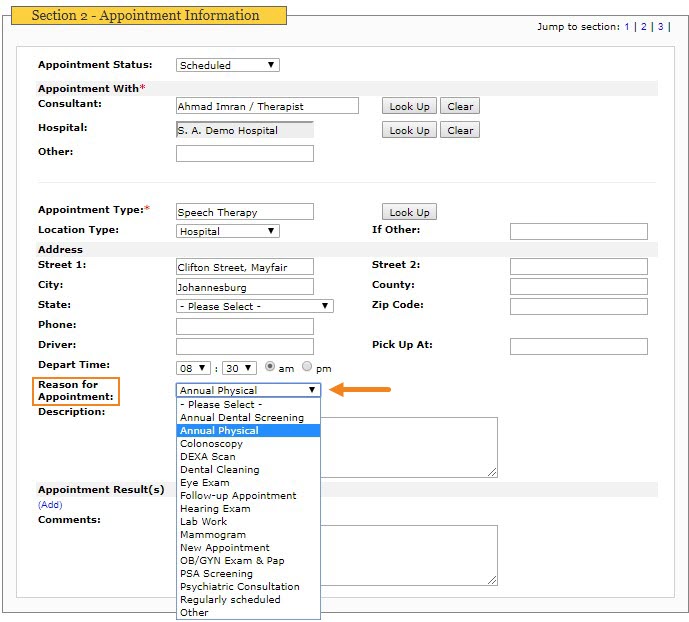Open the depart minutes dropdown

point(239,368)
